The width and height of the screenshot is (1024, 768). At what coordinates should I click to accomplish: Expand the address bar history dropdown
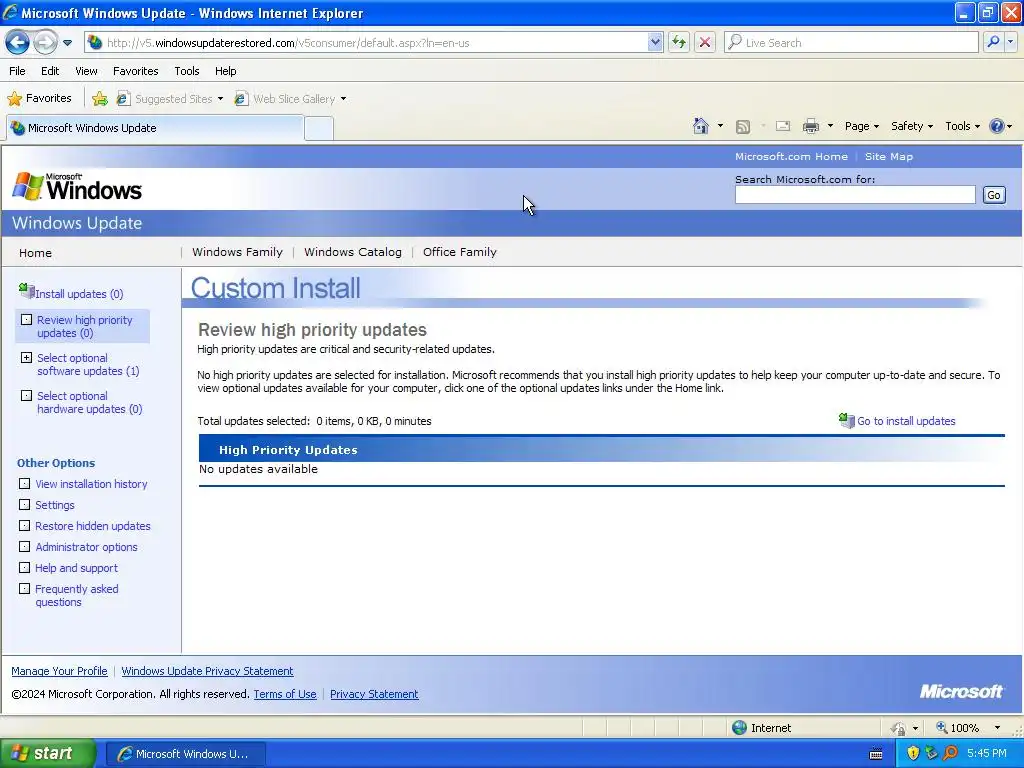(x=655, y=42)
